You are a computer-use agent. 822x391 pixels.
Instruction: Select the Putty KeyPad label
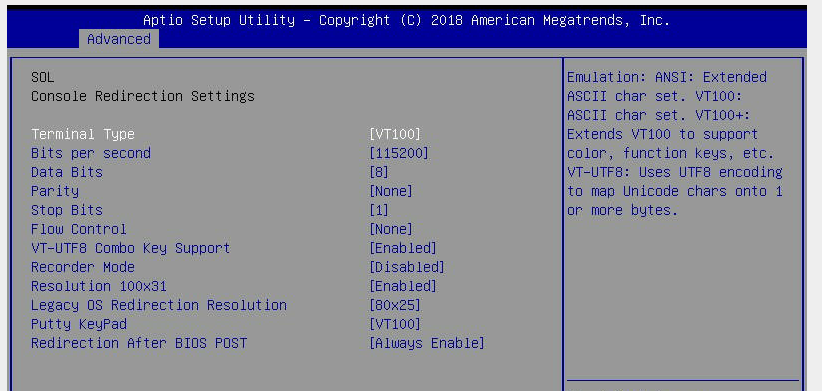point(79,324)
